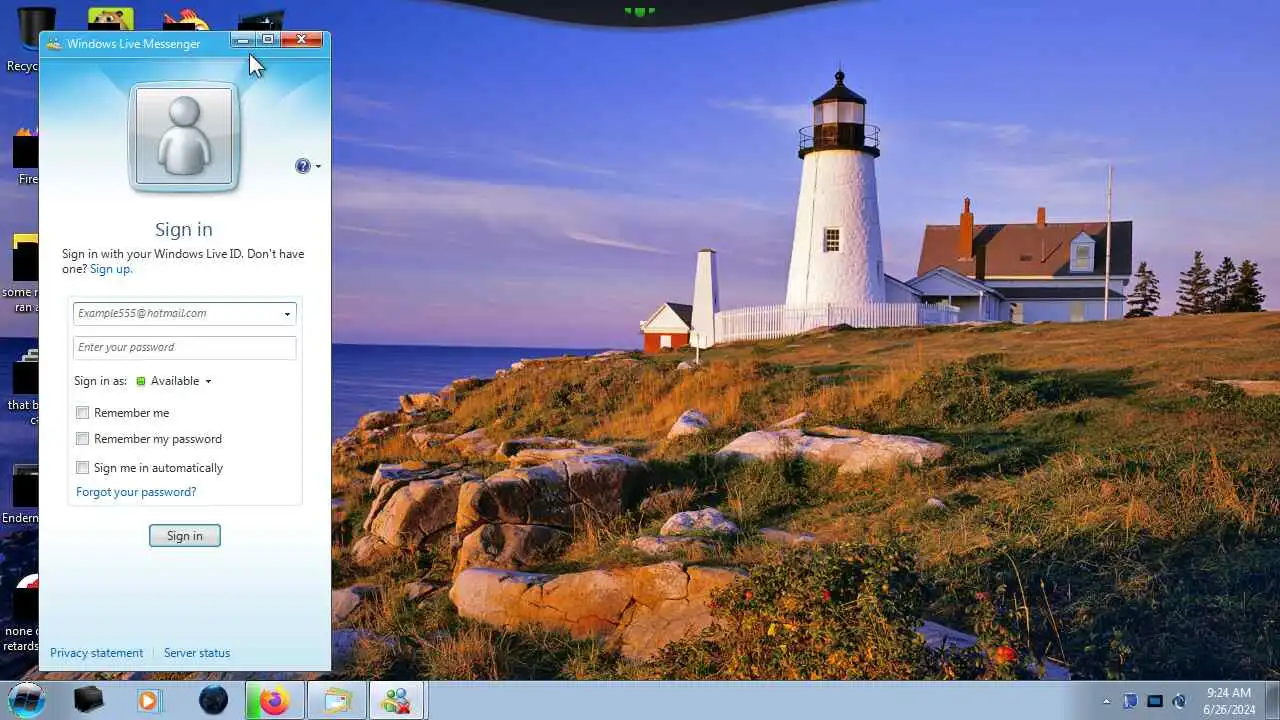Expand the email address dropdown arrow
Screen dimensions: 1280x720
[287, 314]
